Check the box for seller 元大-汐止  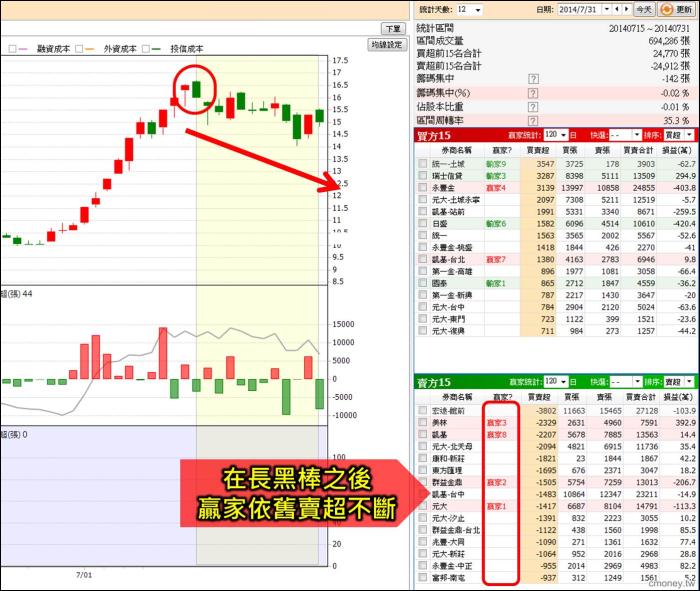(x=422, y=518)
